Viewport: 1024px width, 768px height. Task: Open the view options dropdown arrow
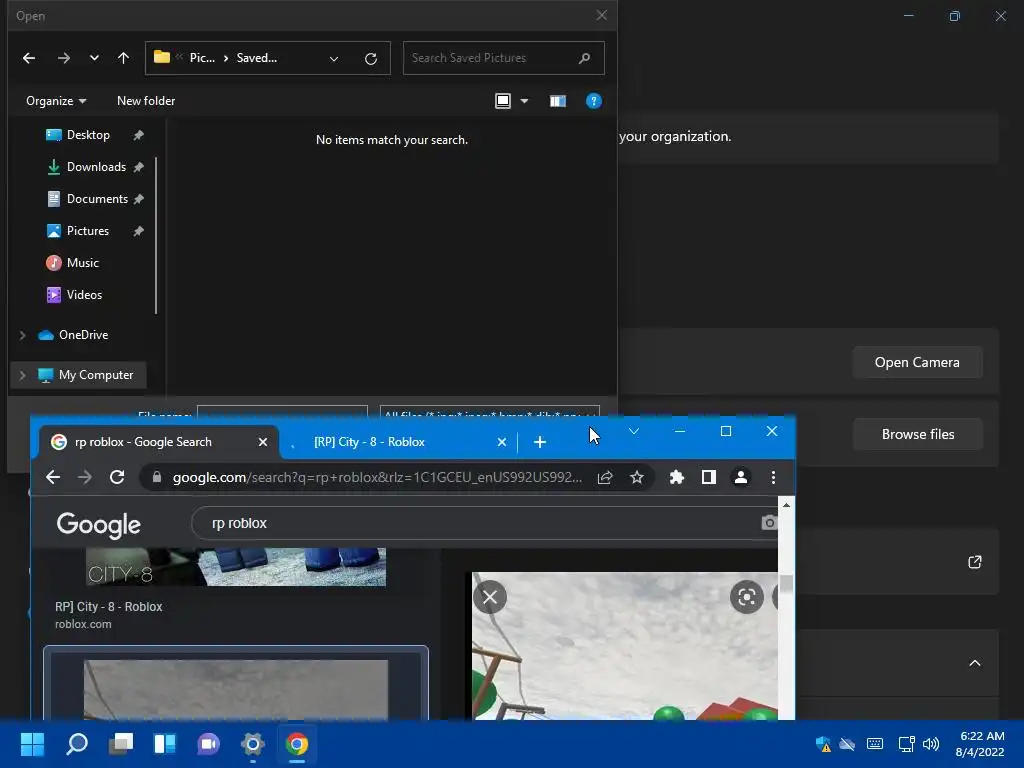coord(524,101)
